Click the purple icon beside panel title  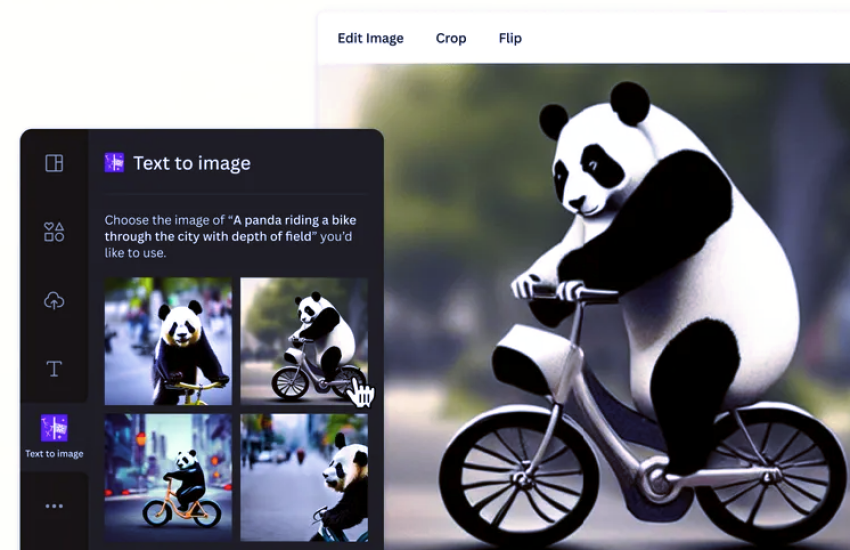tap(114, 163)
